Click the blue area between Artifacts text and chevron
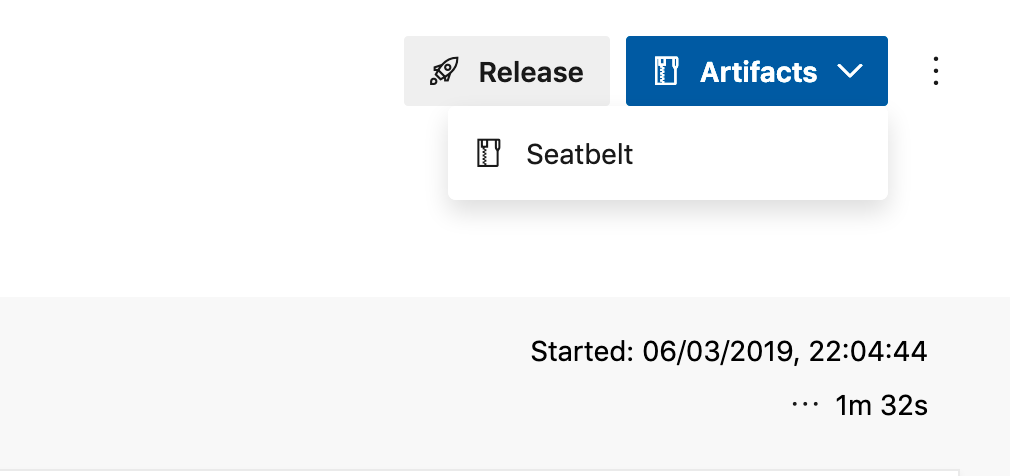The image size is (1010, 476). click(x=828, y=71)
